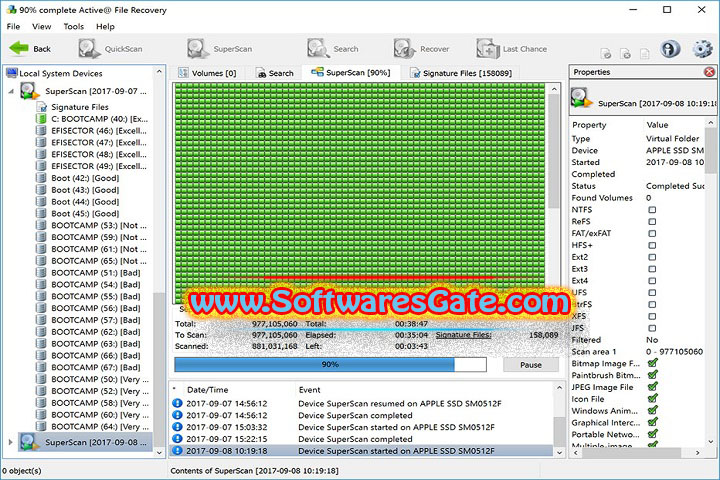Click the green Back arrow icon

pos(19,48)
